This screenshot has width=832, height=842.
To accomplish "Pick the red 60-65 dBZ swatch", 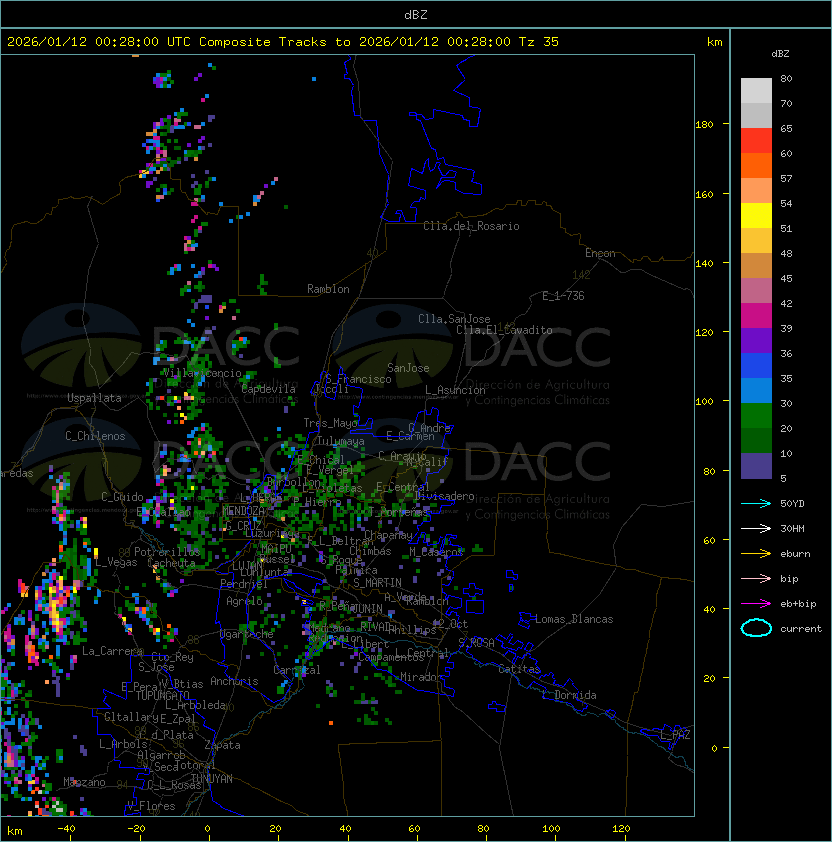I will point(756,141).
